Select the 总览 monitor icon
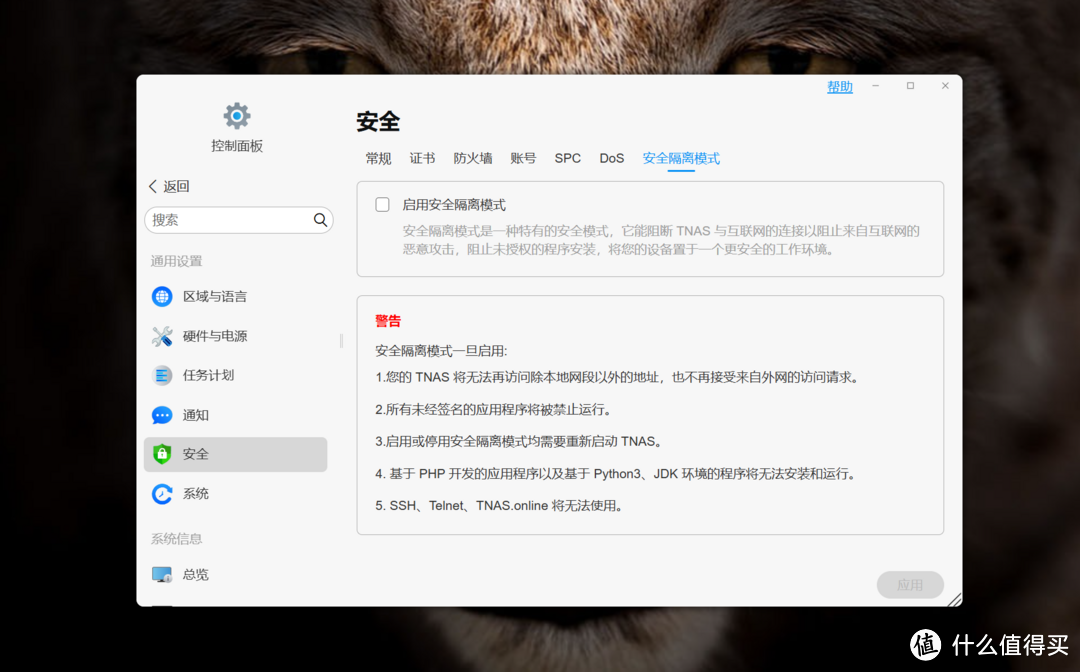 pos(162,573)
